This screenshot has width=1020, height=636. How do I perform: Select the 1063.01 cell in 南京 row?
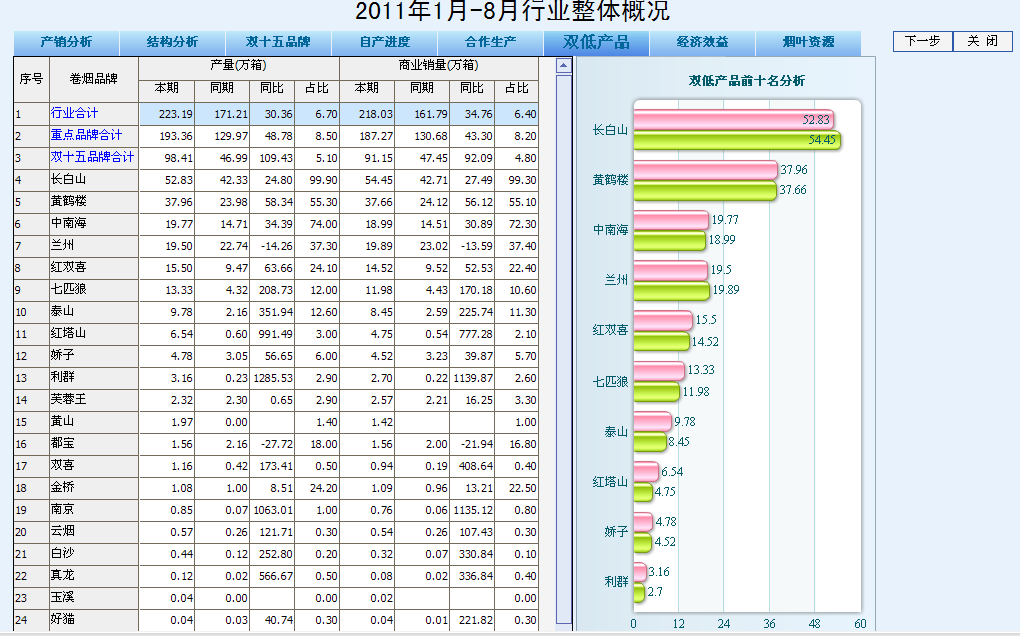coord(272,510)
